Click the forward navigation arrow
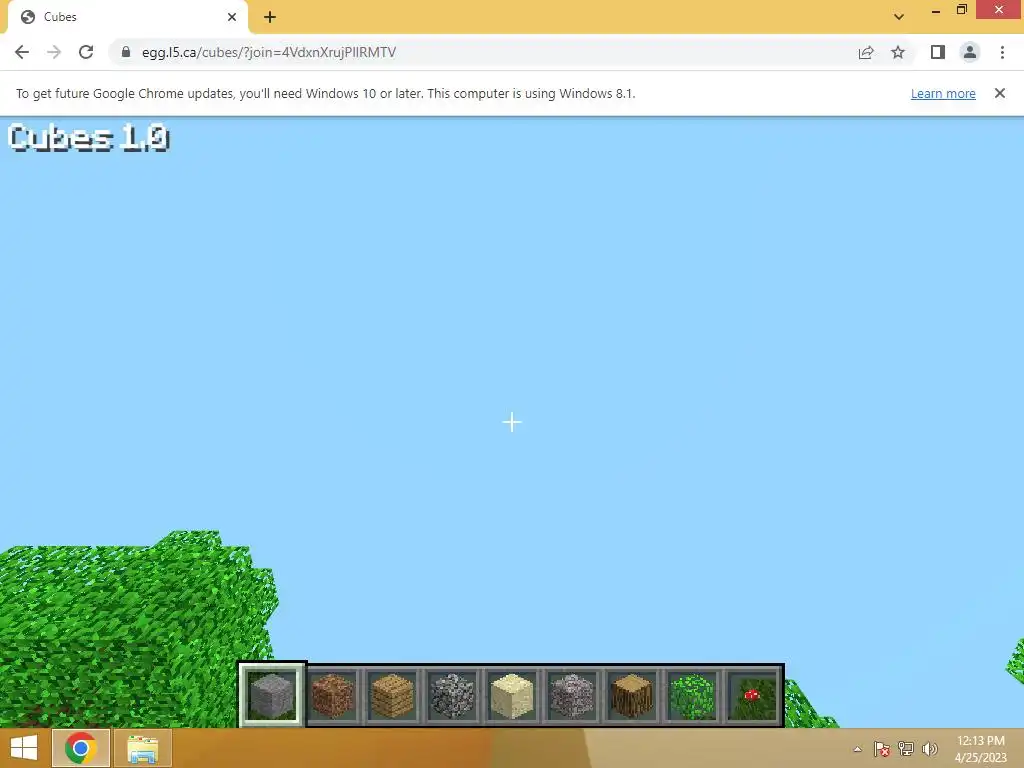This screenshot has height=768, width=1024. tap(54, 52)
